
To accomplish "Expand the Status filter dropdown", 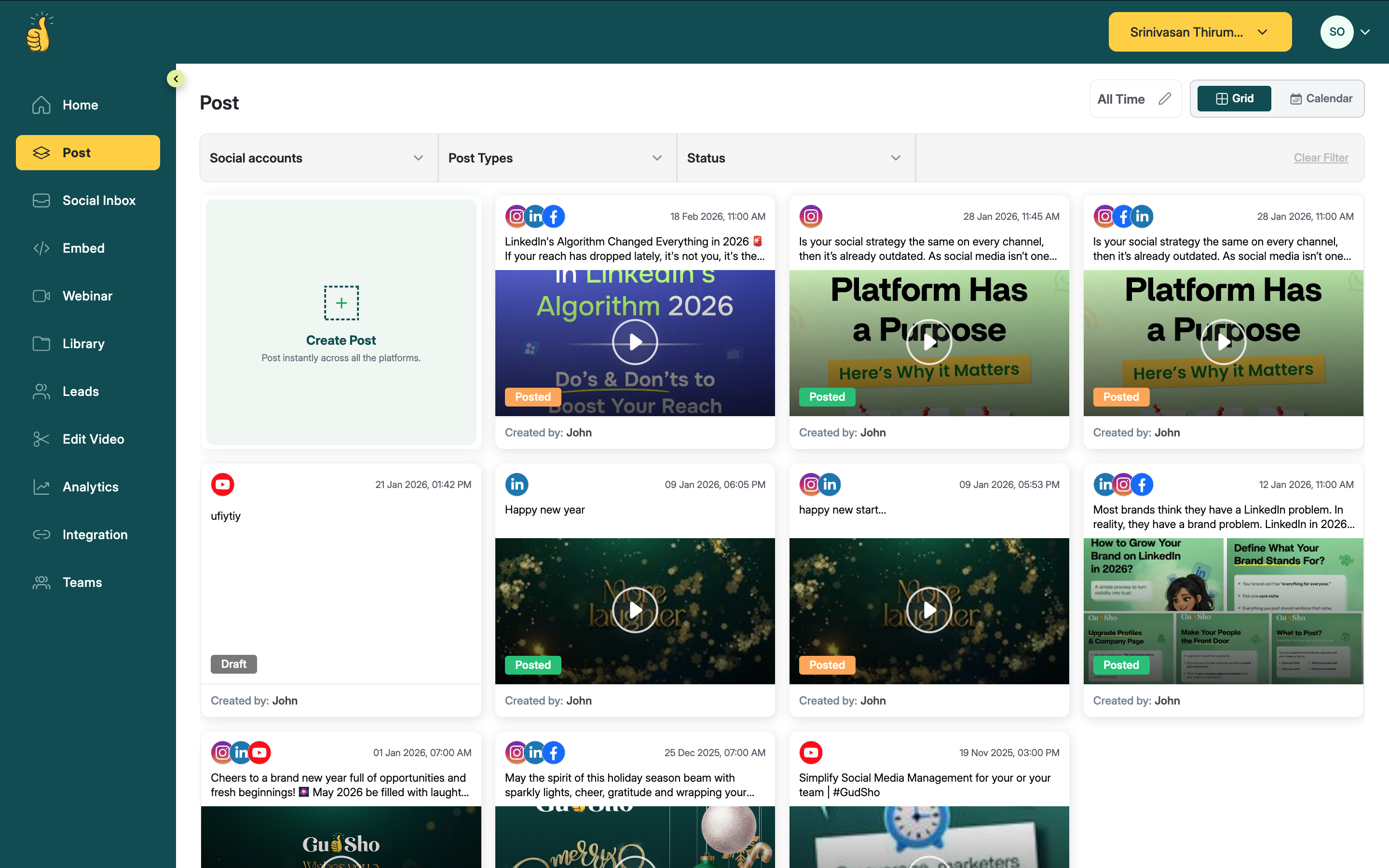I will tap(795, 158).
